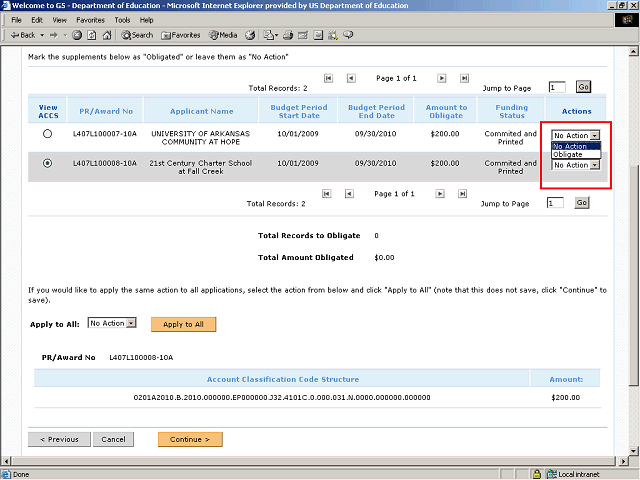The image size is (640, 480).
Task: Click the PR/Award No column header
Action: click(x=106, y=111)
